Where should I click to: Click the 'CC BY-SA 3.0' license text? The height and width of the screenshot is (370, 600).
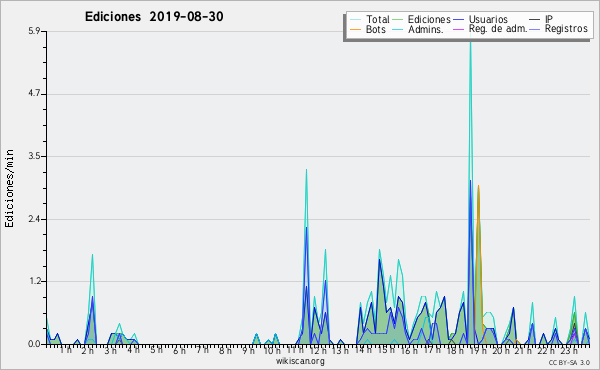tap(569, 362)
